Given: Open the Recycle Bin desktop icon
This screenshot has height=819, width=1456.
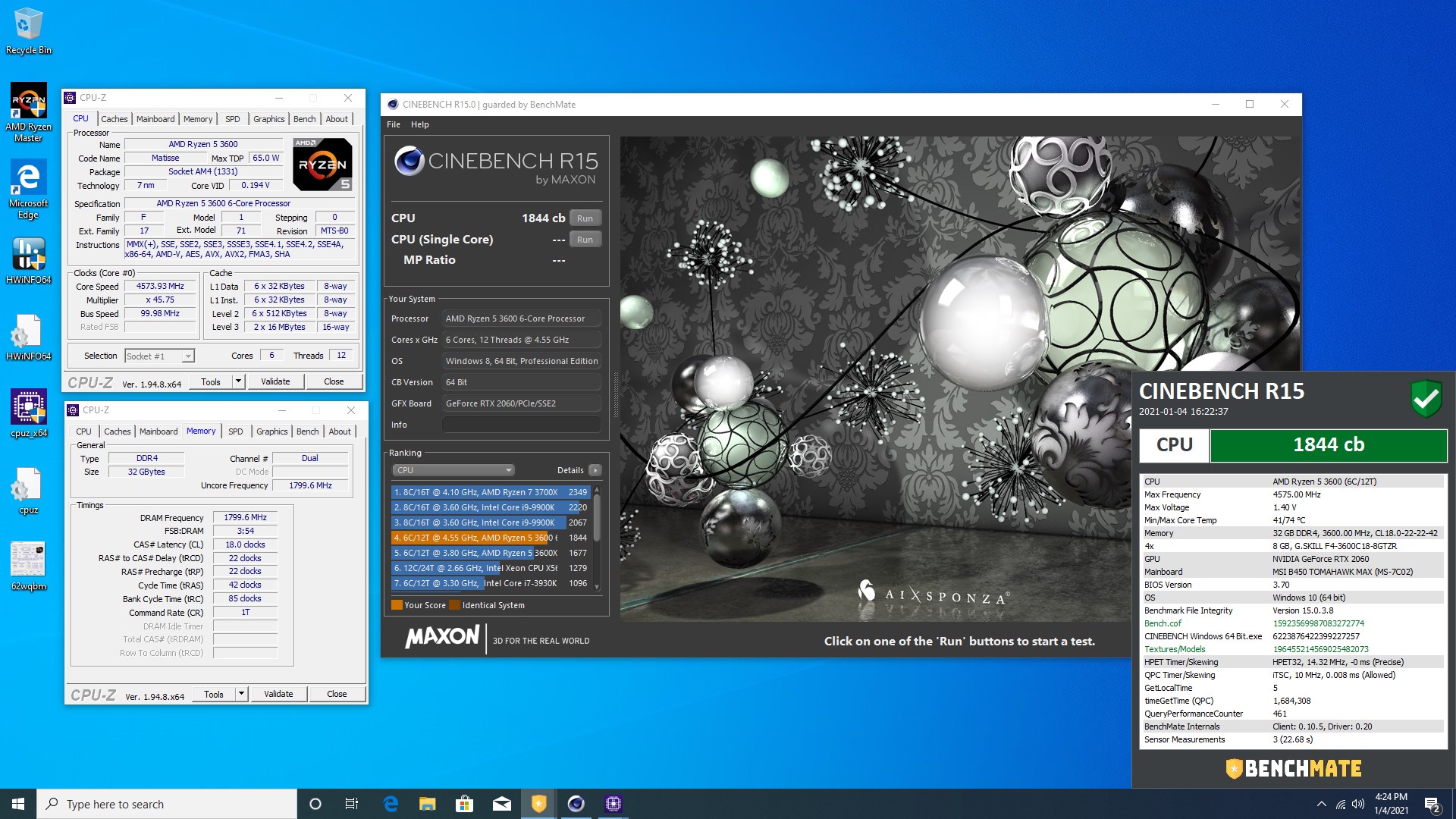Looking at the screenshot, I should [x=29, y=30].
